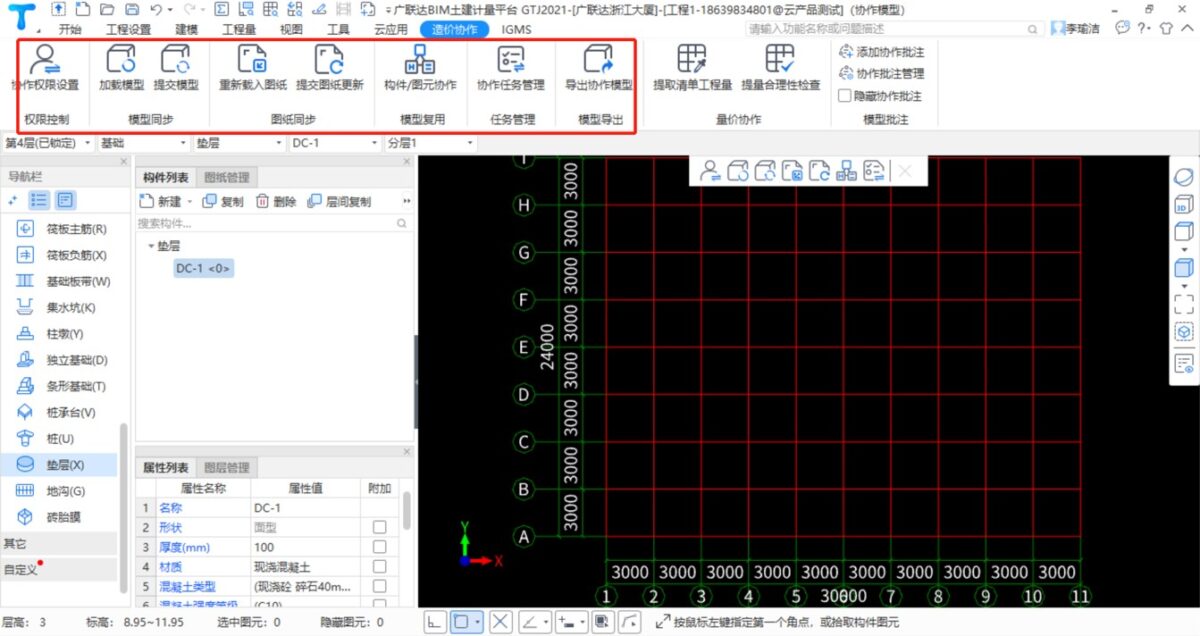The width and height of the screenshot is (1200, 636).
Task: Click 导出协作模型 in the ribbon
Action: point(598,68)
